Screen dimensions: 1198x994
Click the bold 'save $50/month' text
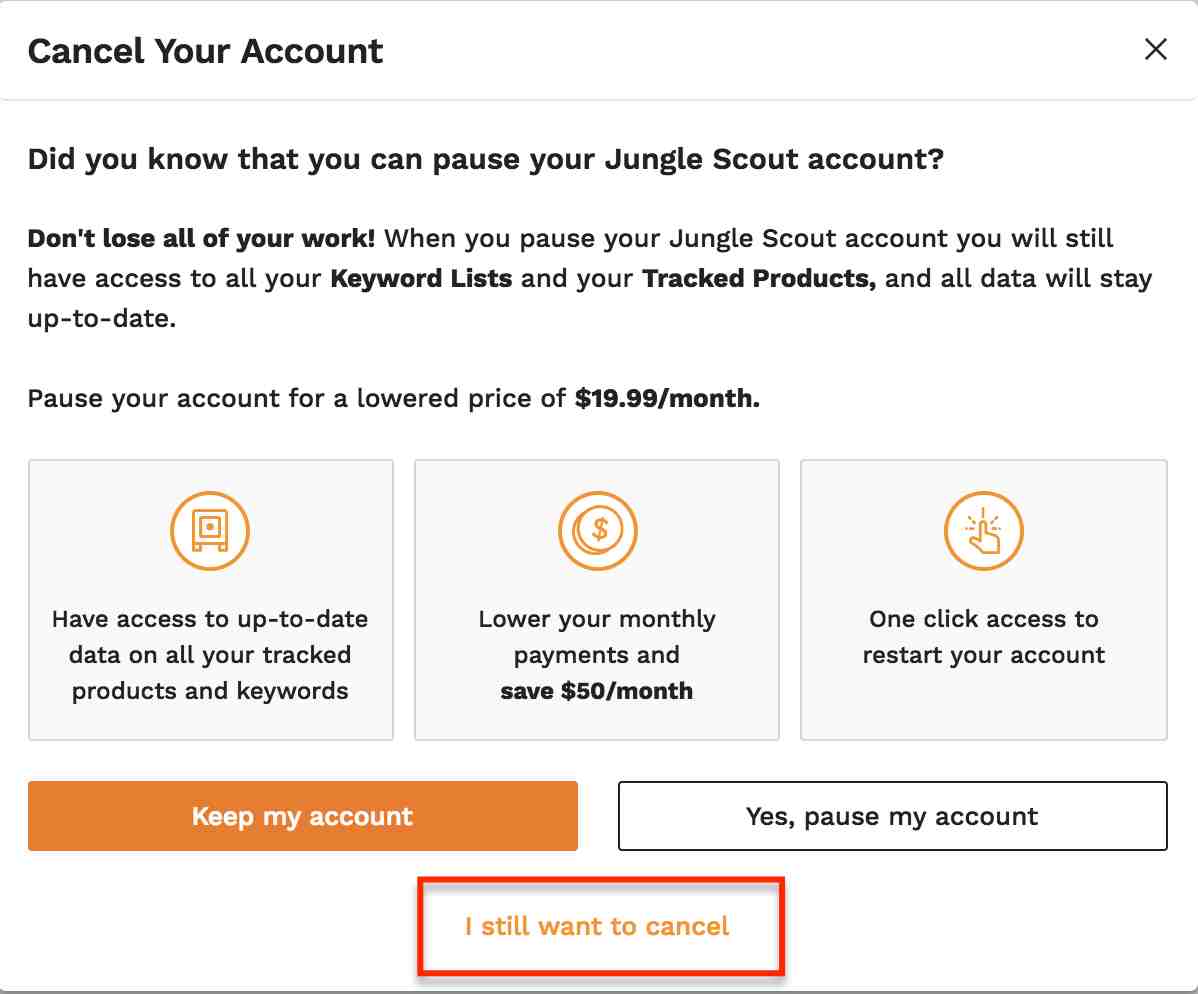point(597,691)
